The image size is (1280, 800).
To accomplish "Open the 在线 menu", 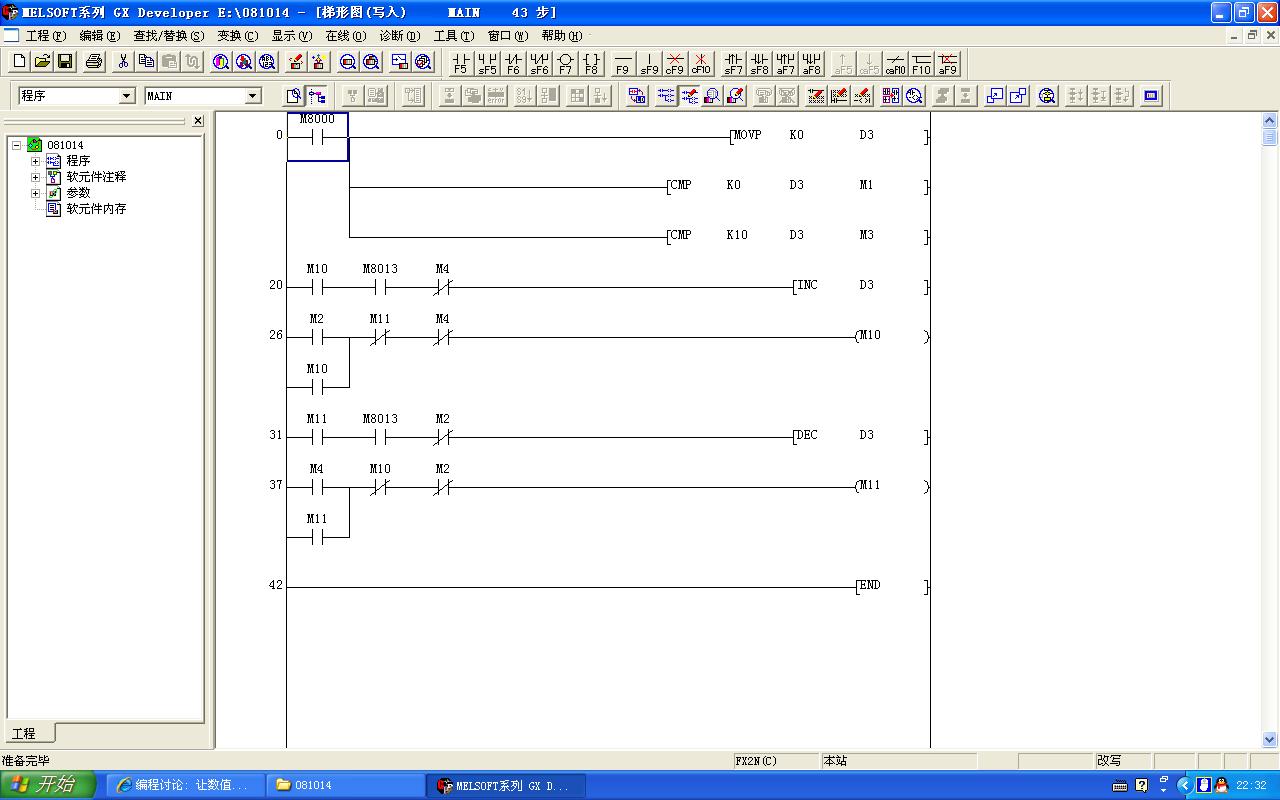I will point(345,36).
